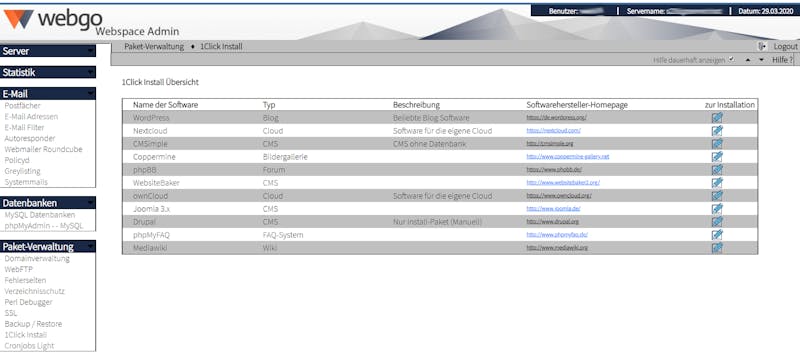This screenshot has width=800, height=363.
Task: Collapse the E-Mail sidebar section arrow
Action: click(x=90, y=94)
